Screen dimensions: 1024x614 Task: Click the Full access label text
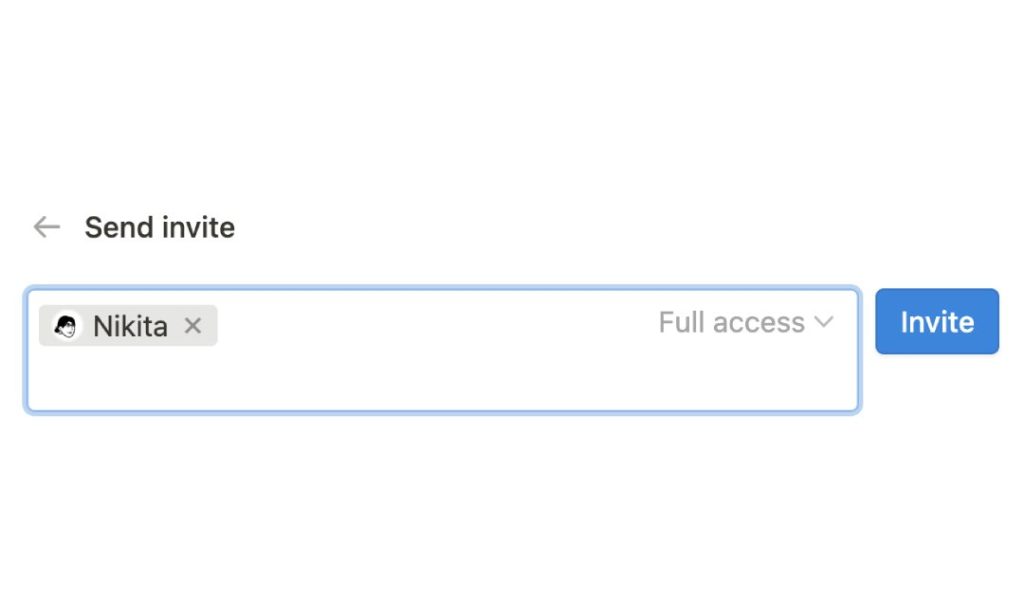731,322
